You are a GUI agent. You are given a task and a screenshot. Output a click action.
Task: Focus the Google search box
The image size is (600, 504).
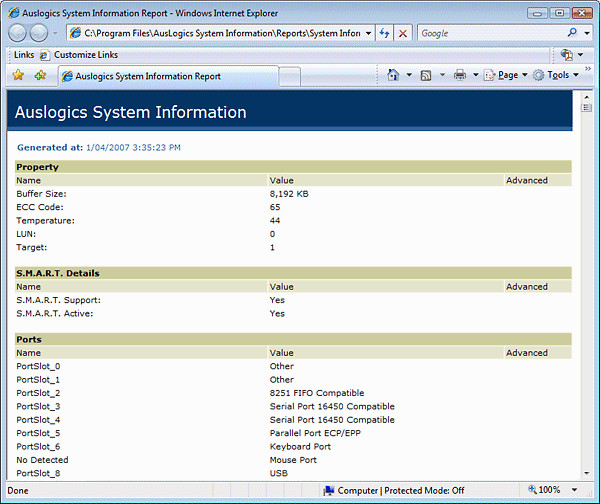coord(492,33)
